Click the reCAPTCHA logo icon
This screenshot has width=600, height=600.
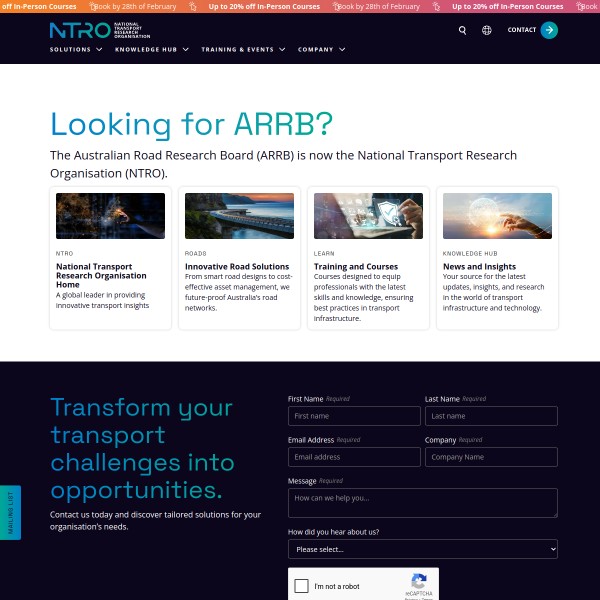[419, 581]
